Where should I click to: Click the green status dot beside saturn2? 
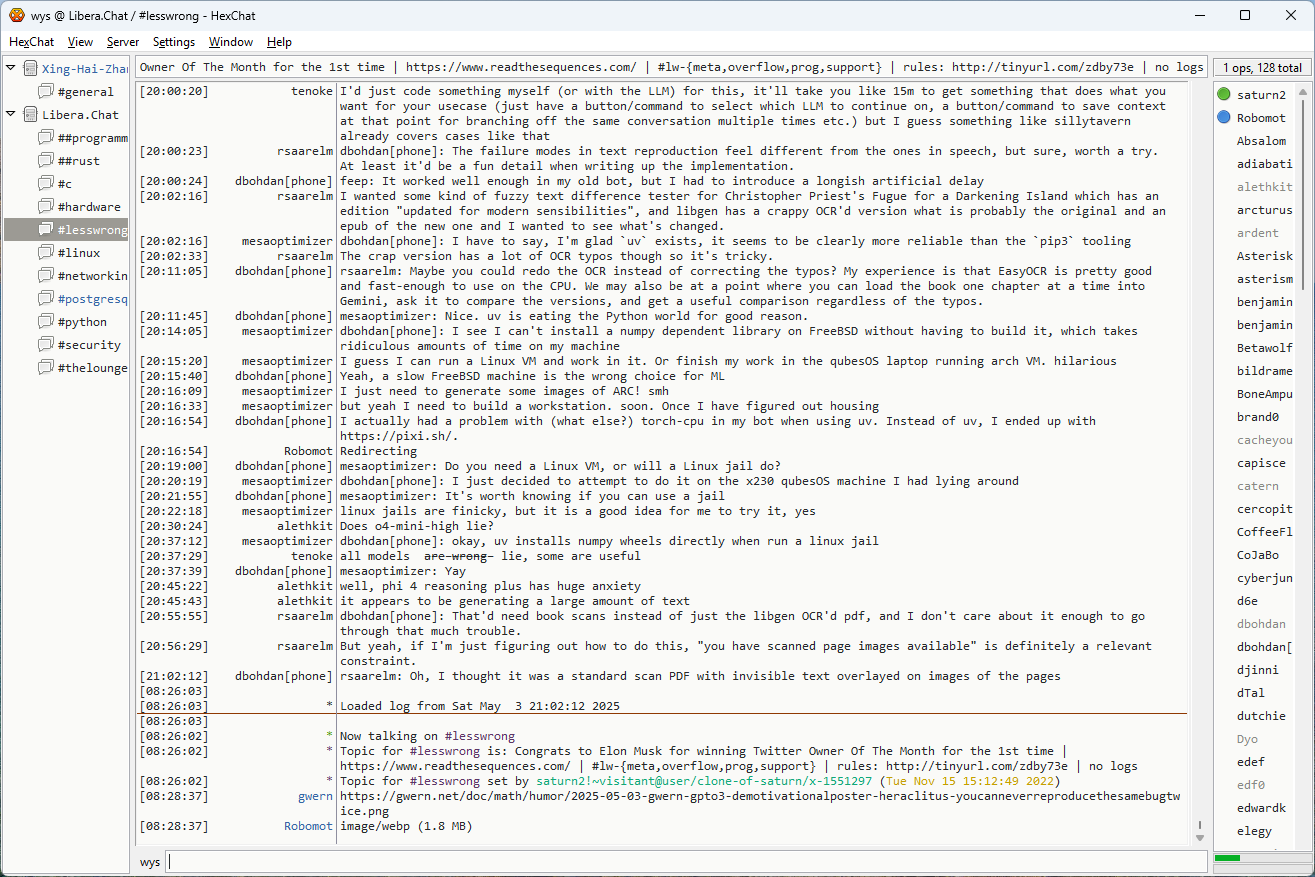(x=1224, y=95)
